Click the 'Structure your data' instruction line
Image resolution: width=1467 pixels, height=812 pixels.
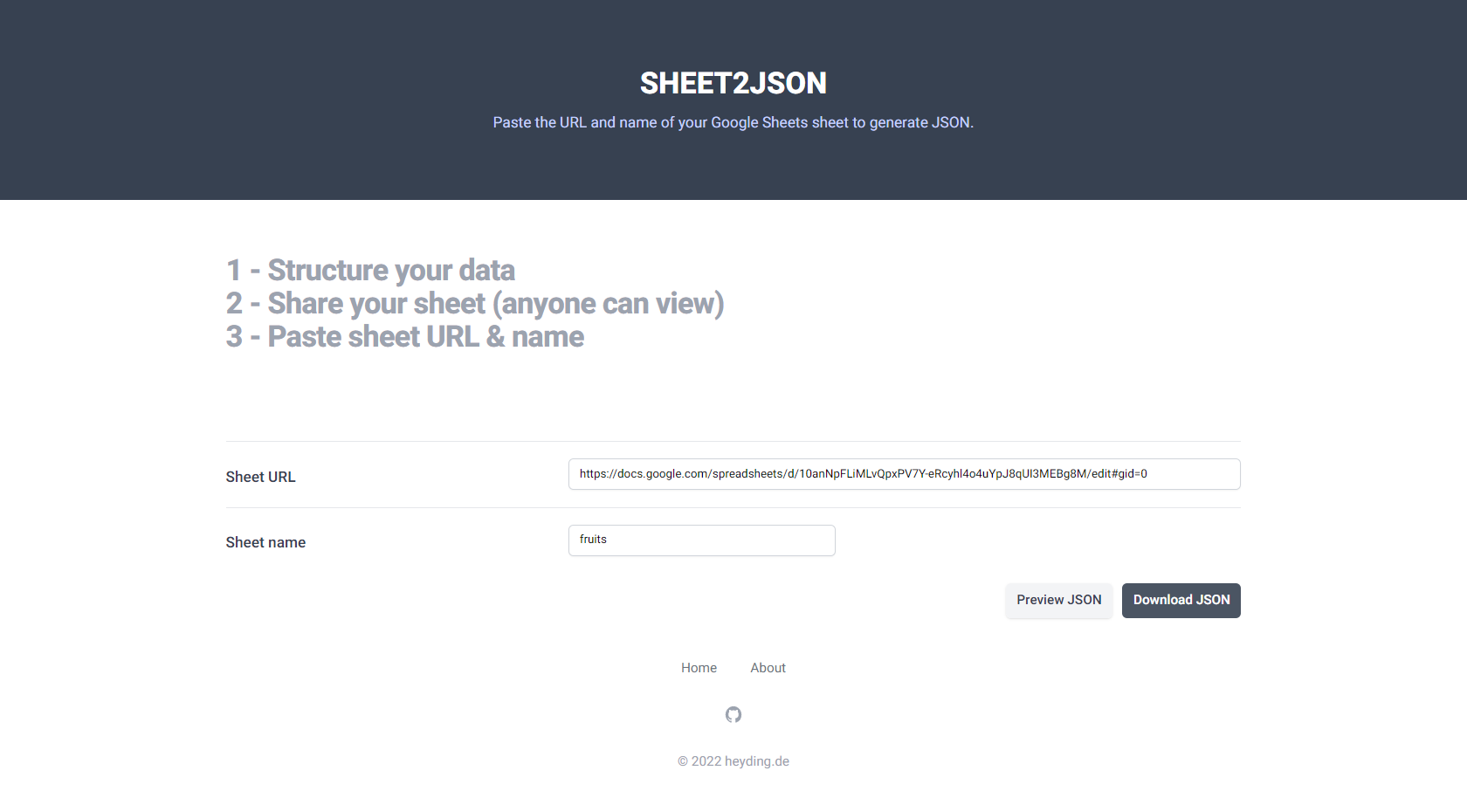point(370,270)
